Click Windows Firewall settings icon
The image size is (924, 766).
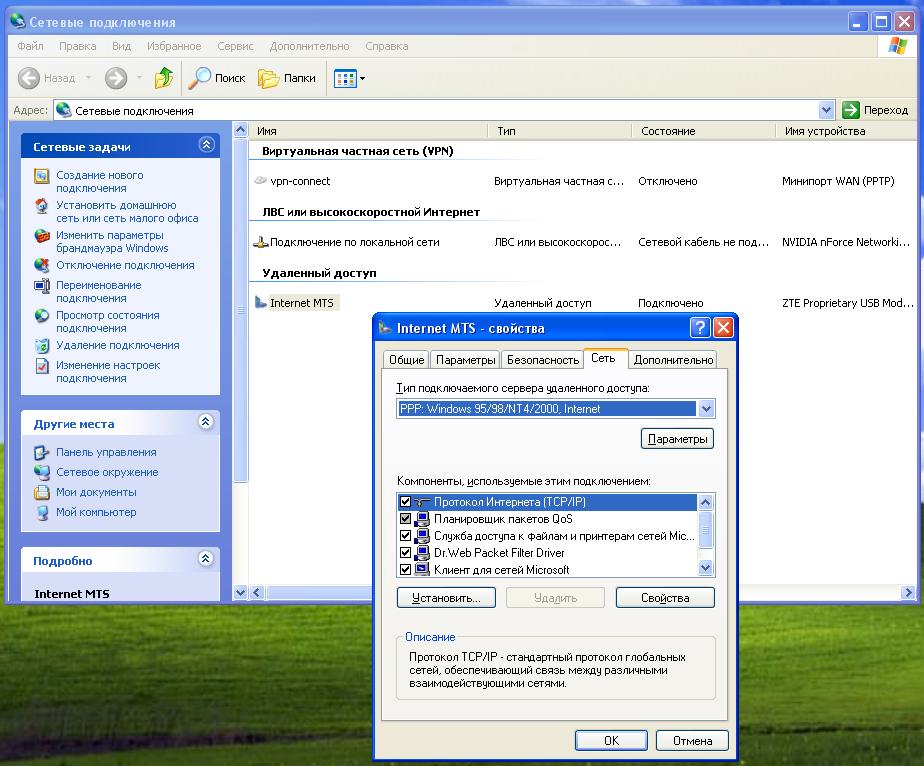coord(42,236)
